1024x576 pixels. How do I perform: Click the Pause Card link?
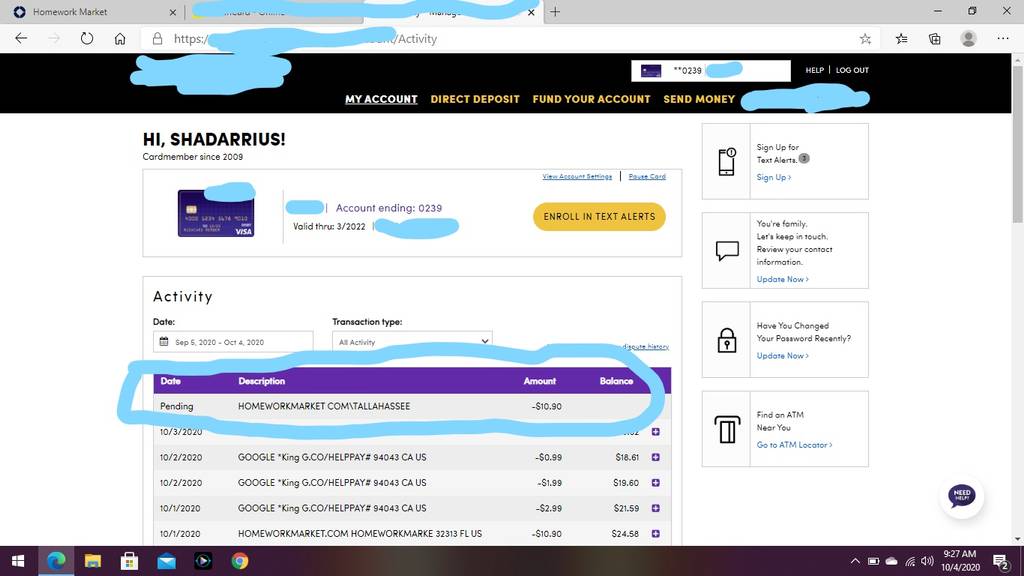(x=647, y=176)
